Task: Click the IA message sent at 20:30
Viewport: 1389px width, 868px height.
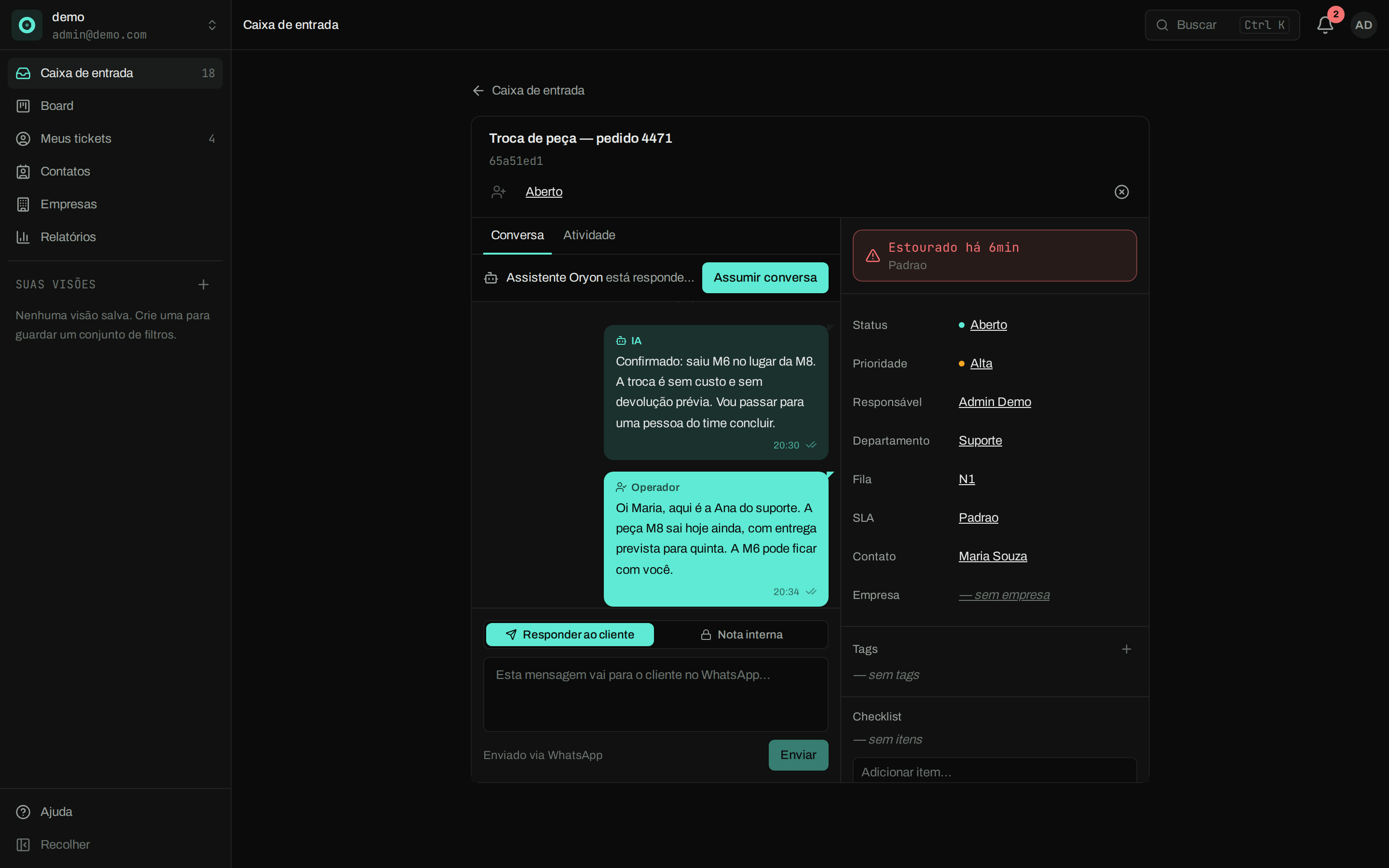Action: [716, 392]
